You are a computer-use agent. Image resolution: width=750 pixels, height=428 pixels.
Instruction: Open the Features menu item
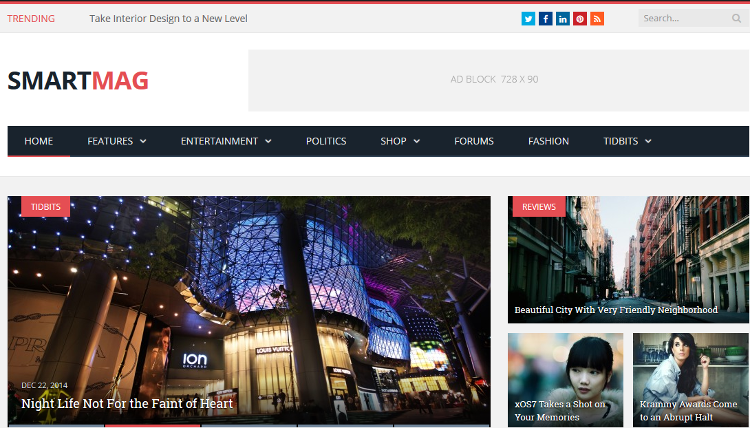110,141
